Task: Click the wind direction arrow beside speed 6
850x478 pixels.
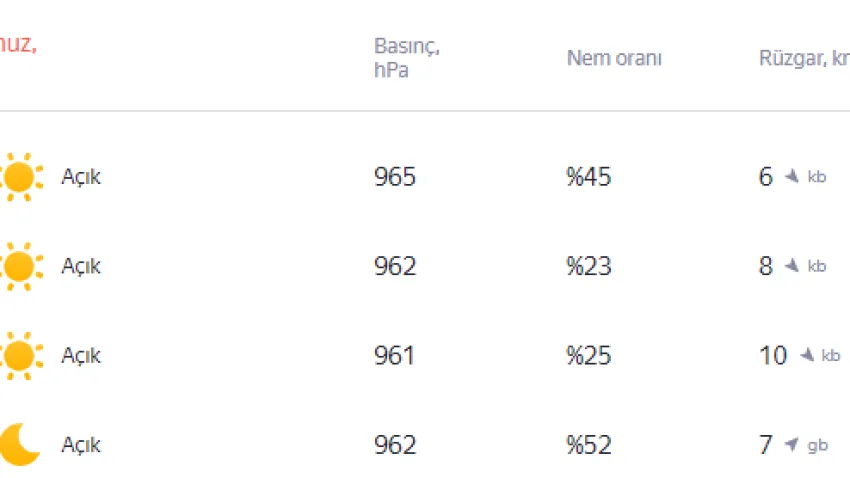Action: [x=791, y=177]
